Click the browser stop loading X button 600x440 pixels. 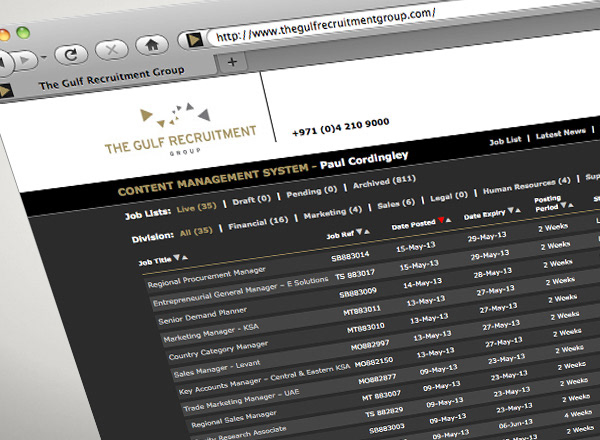112,50
